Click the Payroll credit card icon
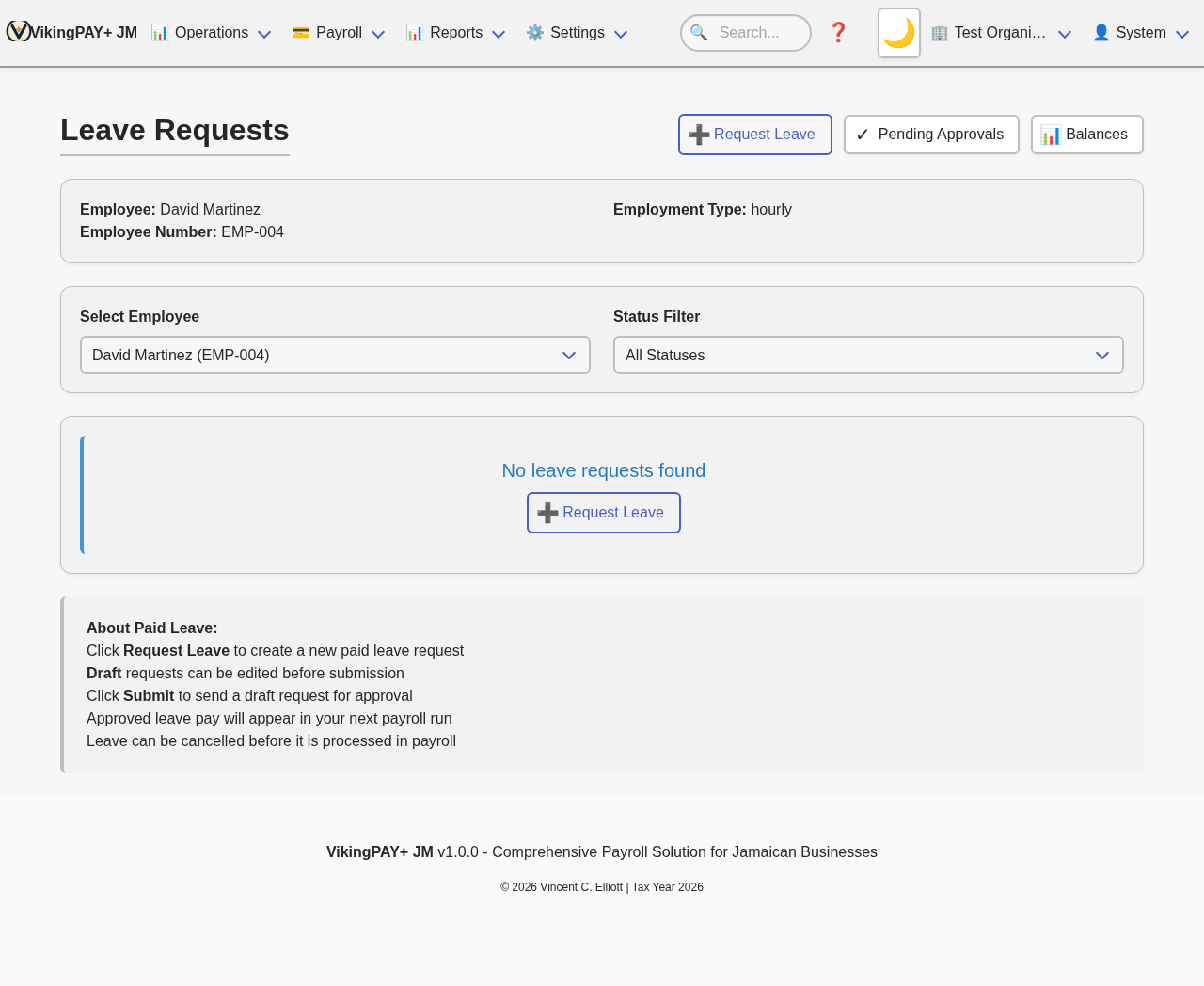The width and height of the screenshot is (1204, 986). pyautogui.click(x=301, y=33)
